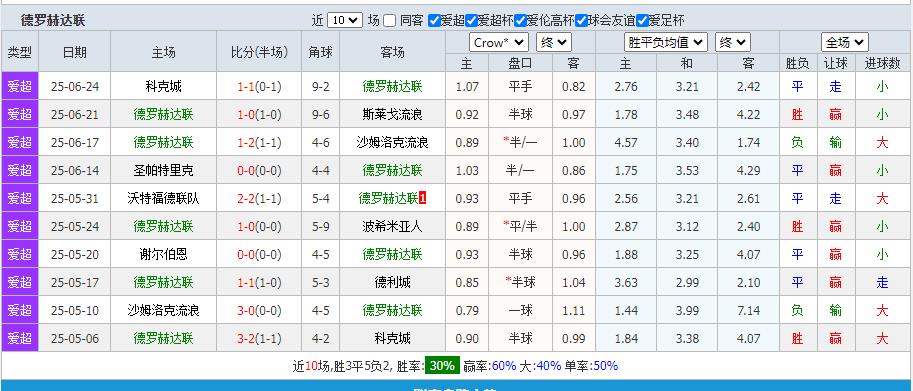Open 圣帕特里克 home team link
The height and width of the screenshot is (391, 913).
(x=164, y=170)
